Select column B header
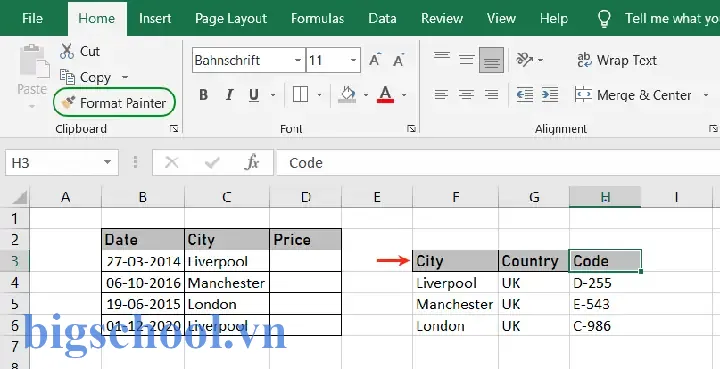Screen dimensions: 720x369 point(143,197)
